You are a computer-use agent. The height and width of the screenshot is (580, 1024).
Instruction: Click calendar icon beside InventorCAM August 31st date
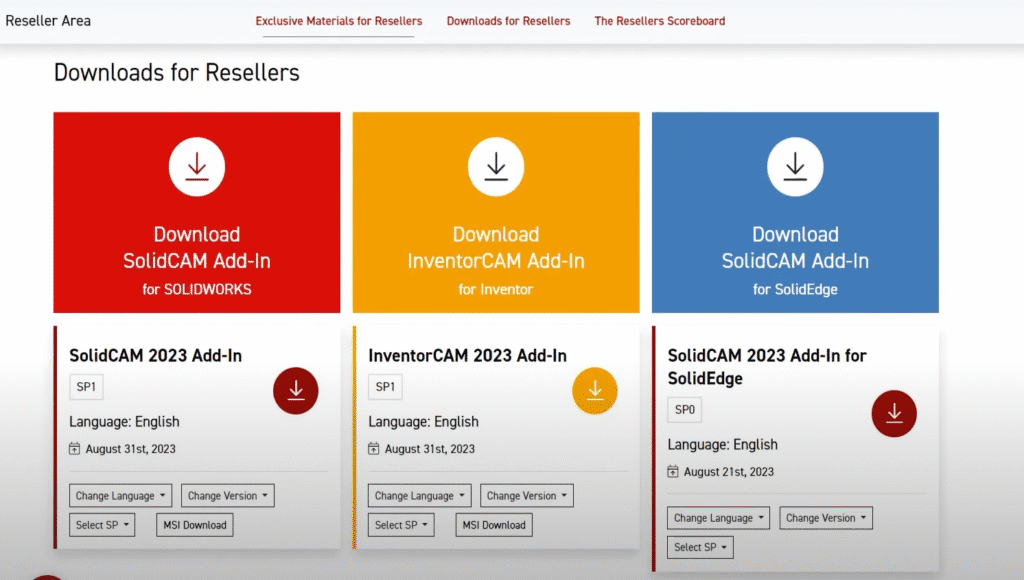[374, 449]
